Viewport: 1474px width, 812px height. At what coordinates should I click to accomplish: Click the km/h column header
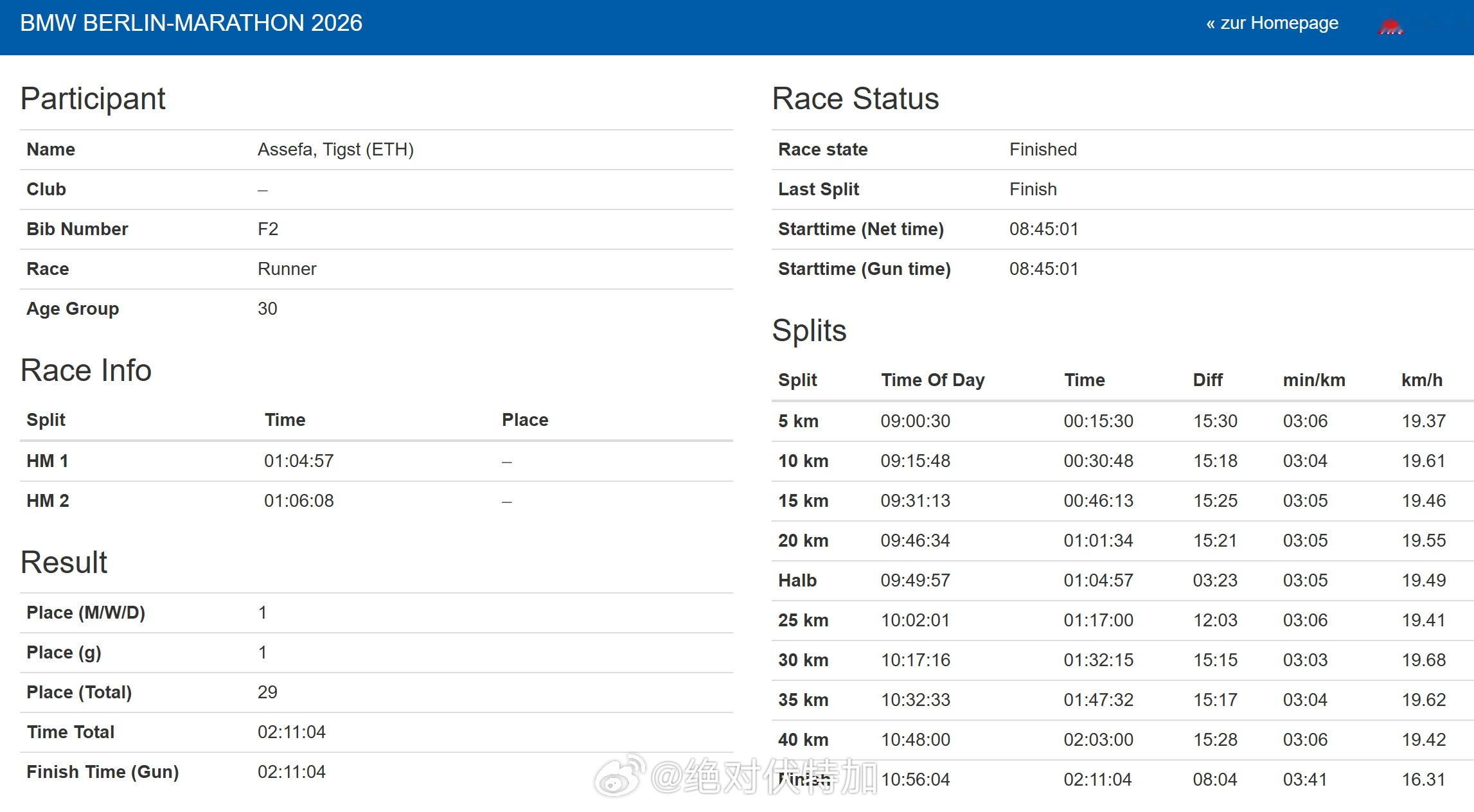click(x=1422, y=380)
